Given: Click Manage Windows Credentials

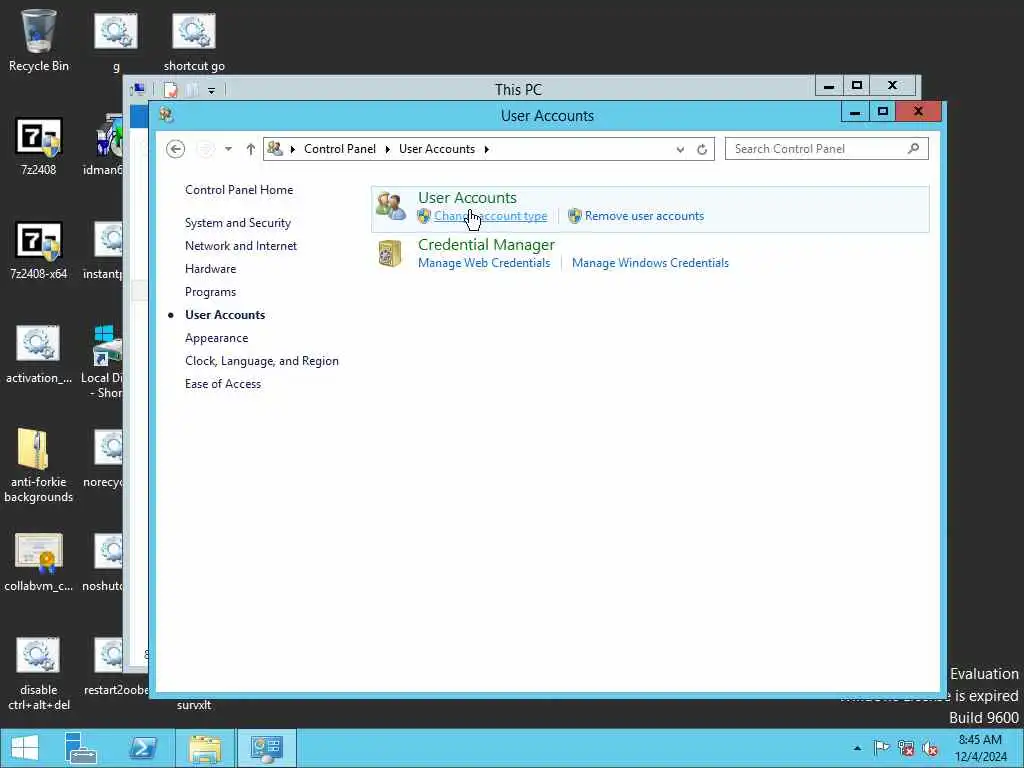Looking at the screenshot, I should point(650,263).
